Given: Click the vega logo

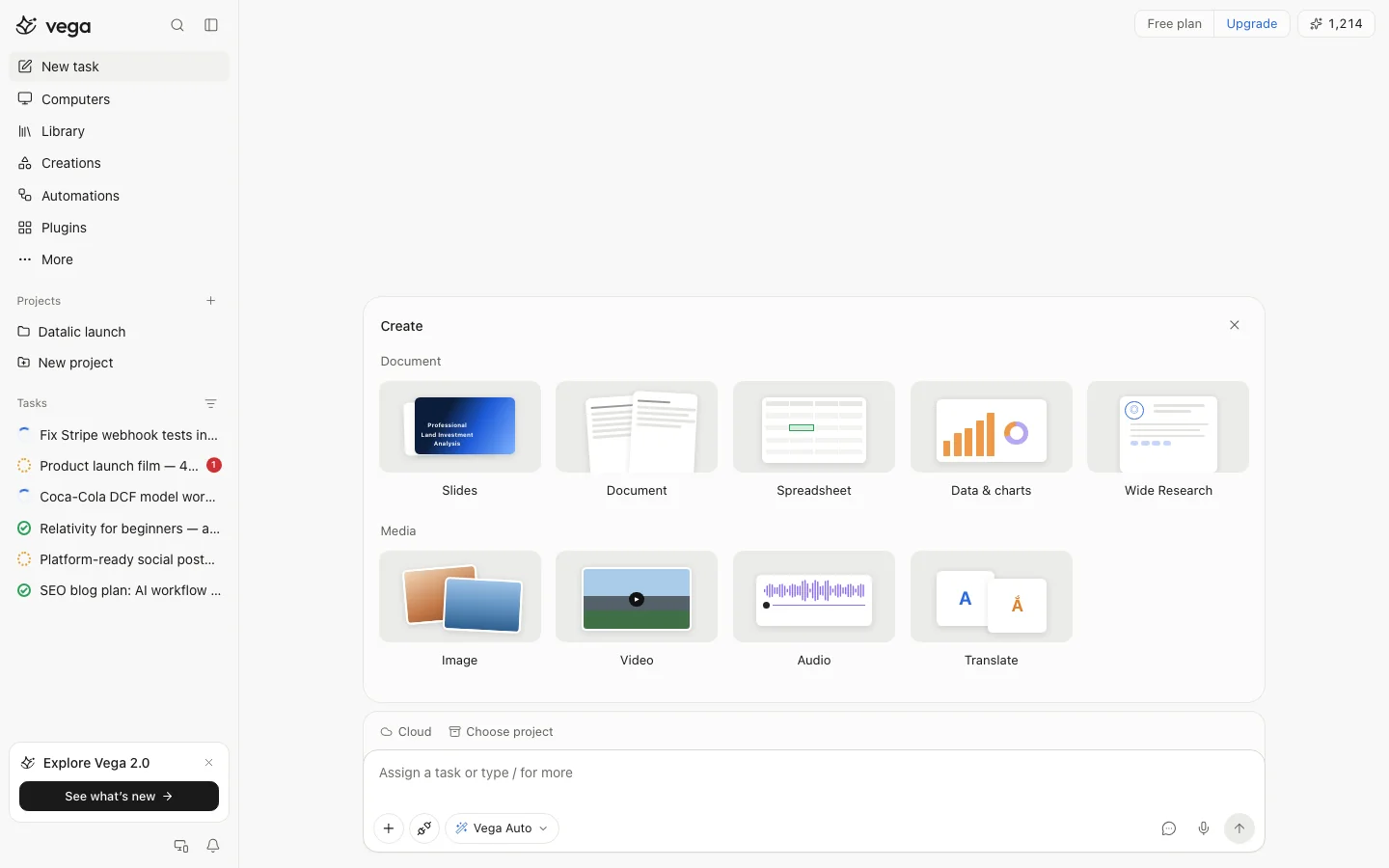Looking at the screenshot, I should tap(54, 26).
